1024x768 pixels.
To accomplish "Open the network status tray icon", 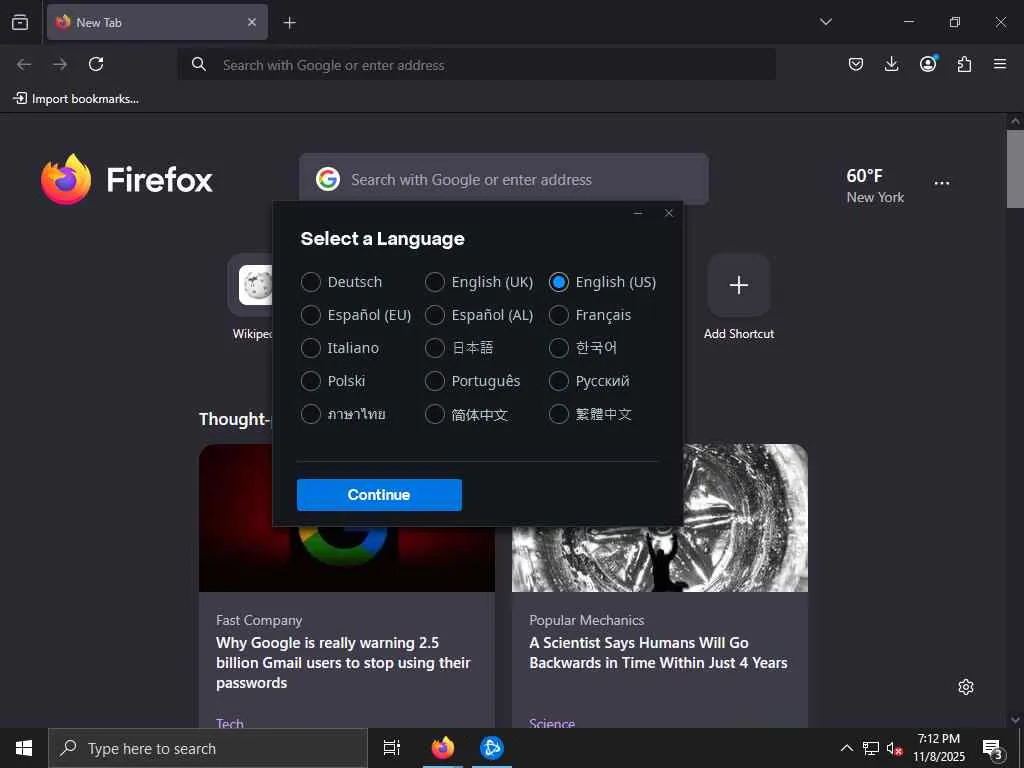I will (x=871, y=748).
